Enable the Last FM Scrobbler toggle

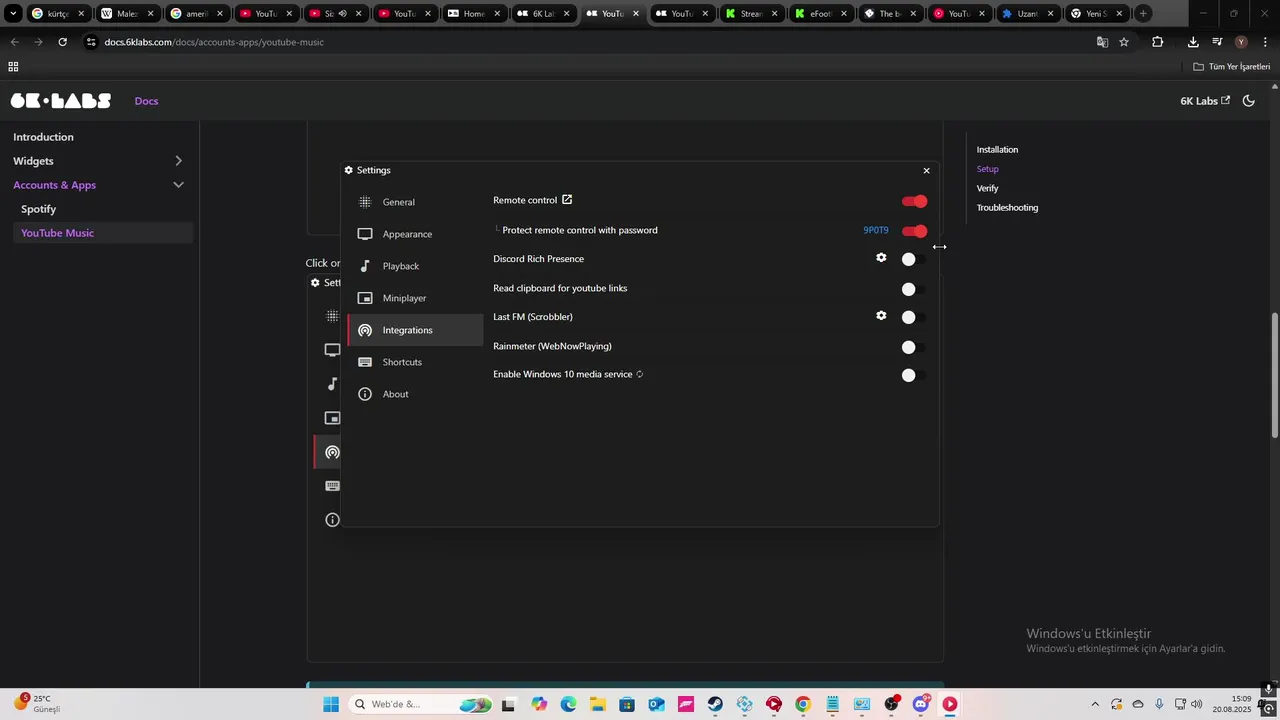tap(914, 317)
